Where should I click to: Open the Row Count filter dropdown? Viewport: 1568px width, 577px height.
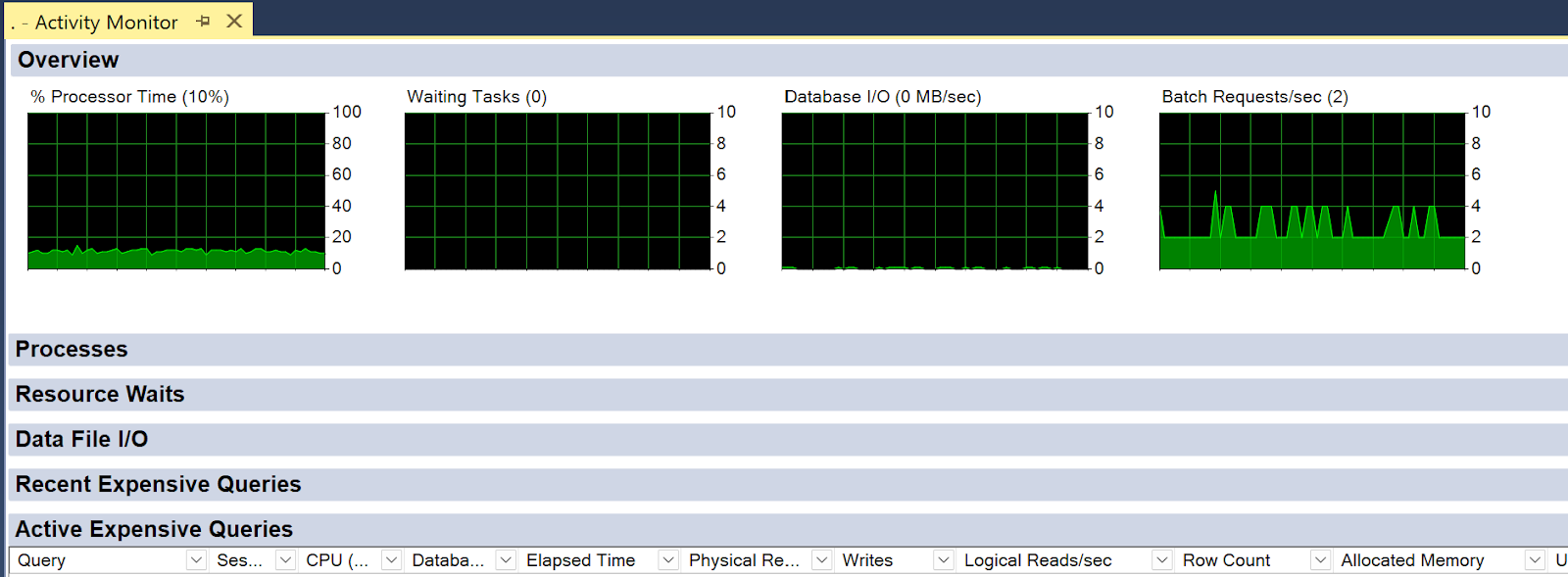[1321, 560]
